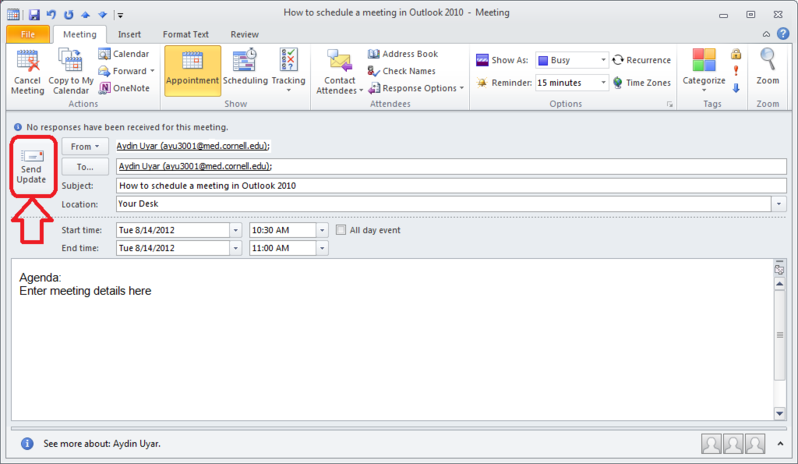
Task: Expand the Reminder 15 minutes dropdown
Action: 603,83
